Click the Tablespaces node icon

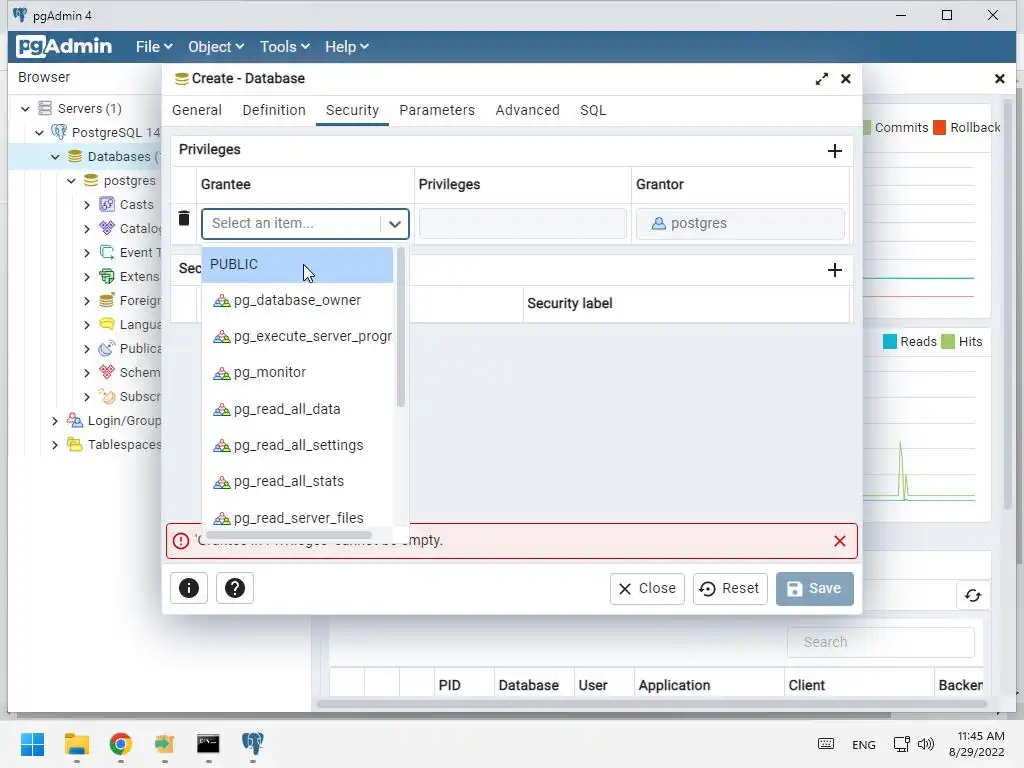tap(75, 444)
